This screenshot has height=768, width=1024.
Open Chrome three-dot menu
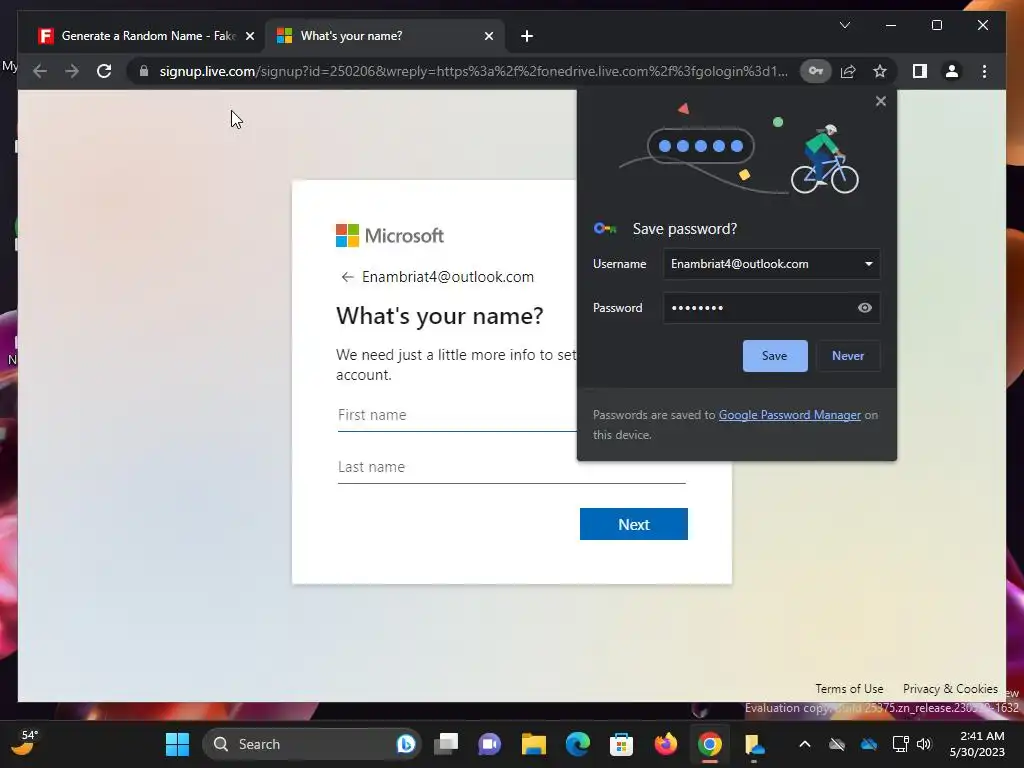[x=984, y=71]
